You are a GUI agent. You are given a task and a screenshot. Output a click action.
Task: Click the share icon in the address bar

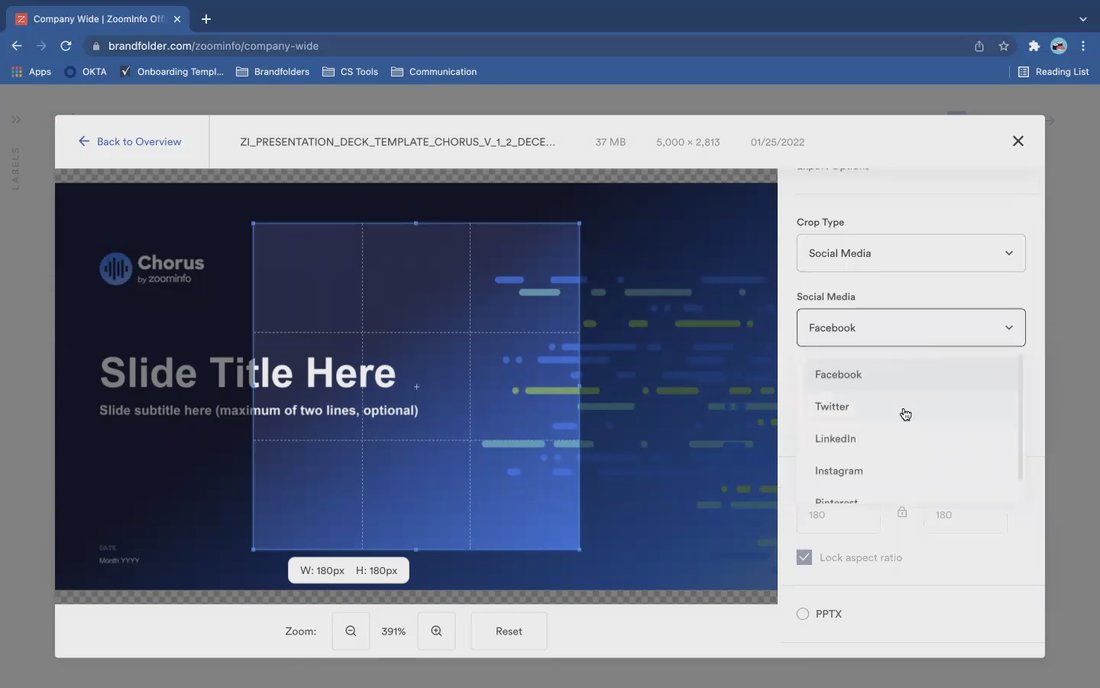(x=978, y=45)
